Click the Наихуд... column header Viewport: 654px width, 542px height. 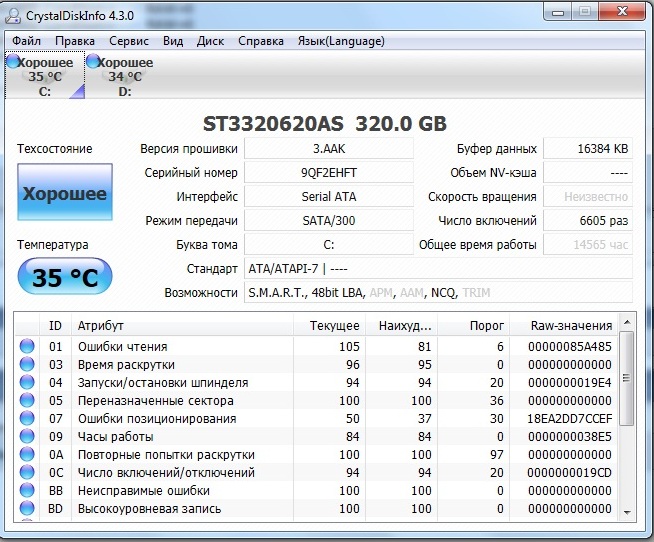(x=402, y=325)
